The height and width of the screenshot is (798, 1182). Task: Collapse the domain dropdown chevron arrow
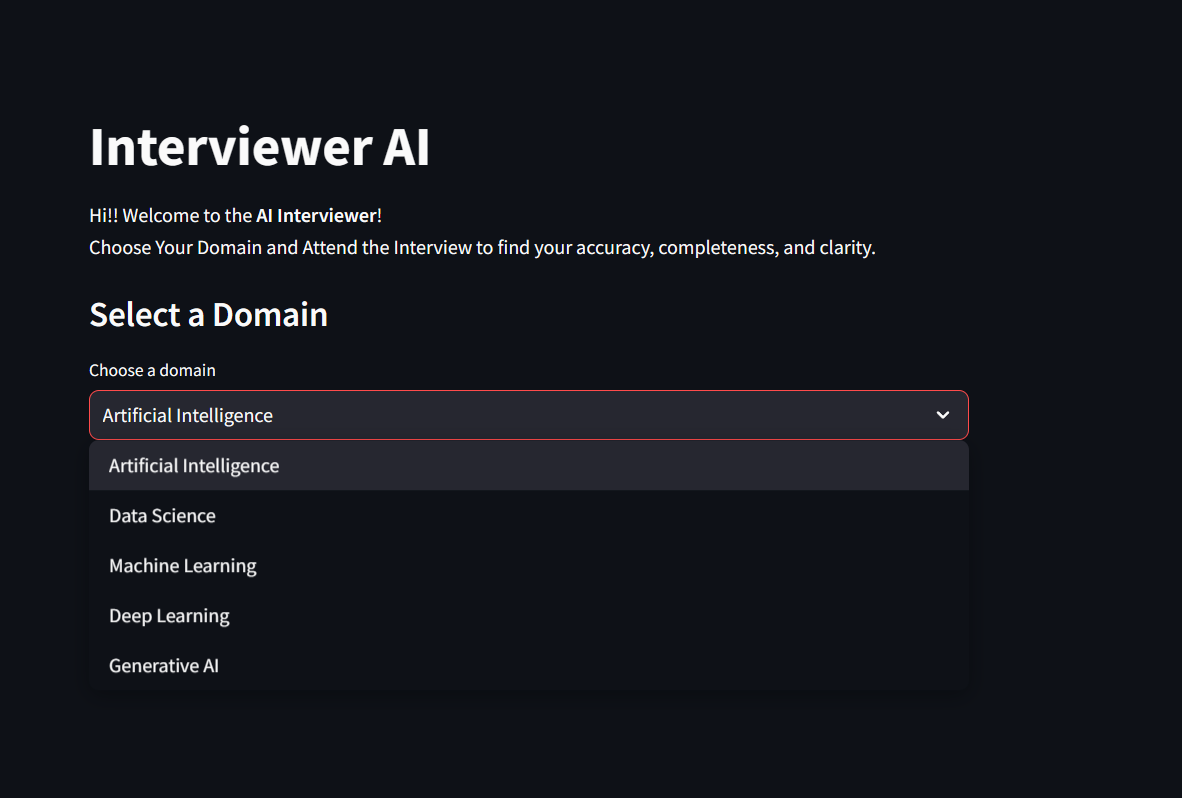tap(942, 415)
